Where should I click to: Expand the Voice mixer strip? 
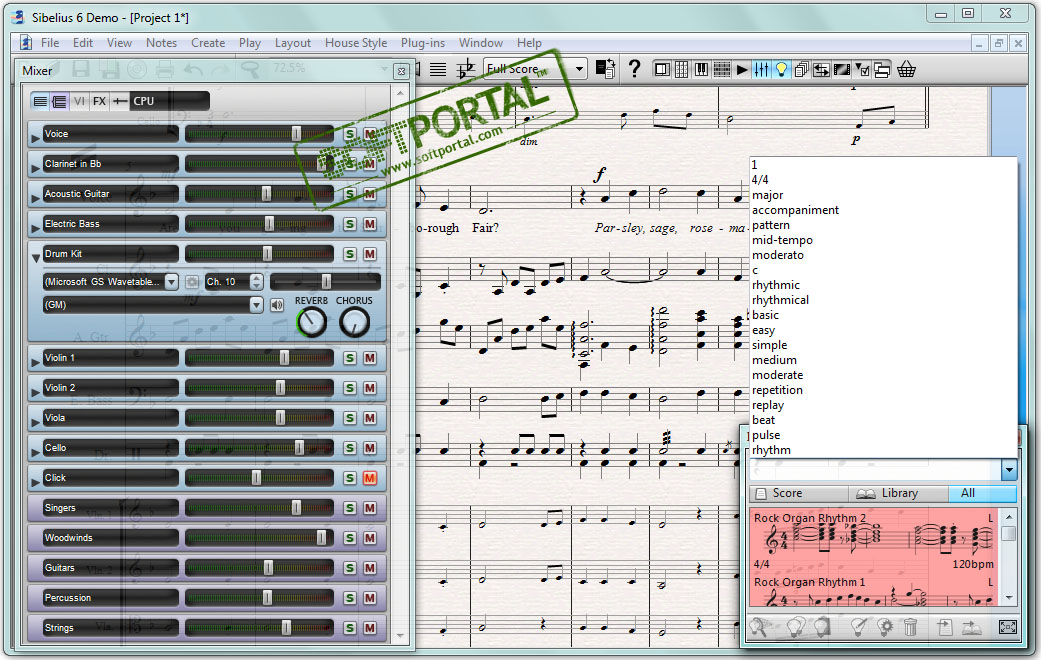click(x=35, y=139)
